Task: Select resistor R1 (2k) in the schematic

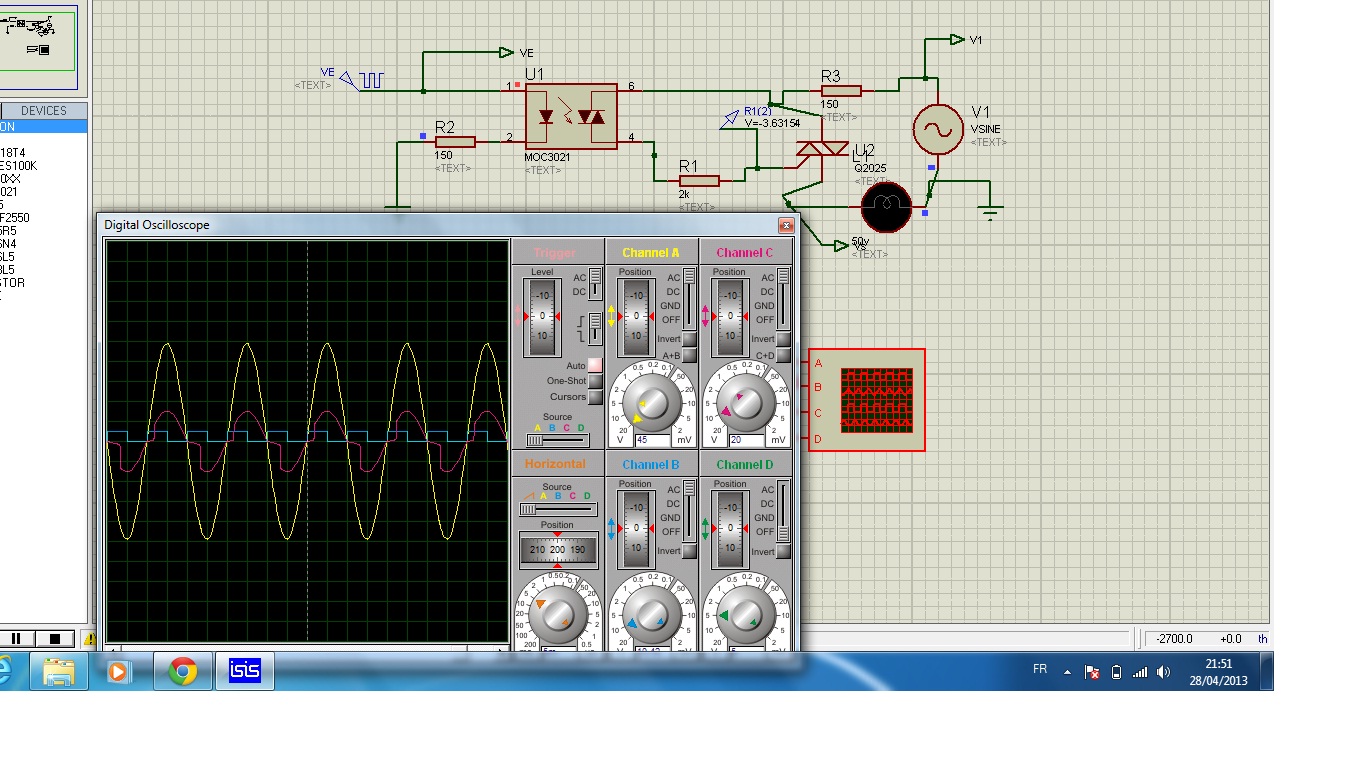Action: pyautogui.click(x=699, y=180)
